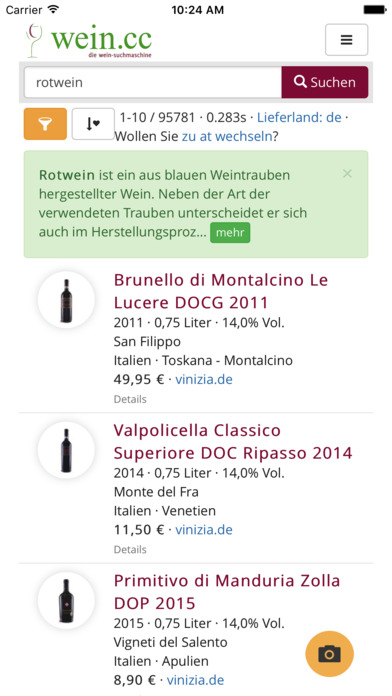Open the Lieferland: de link

click(299, 117)
